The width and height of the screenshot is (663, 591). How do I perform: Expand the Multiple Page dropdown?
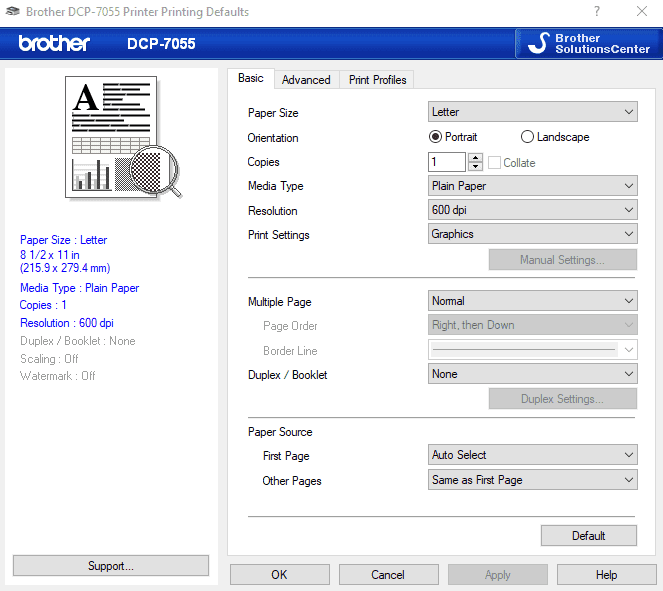point(533,301)
